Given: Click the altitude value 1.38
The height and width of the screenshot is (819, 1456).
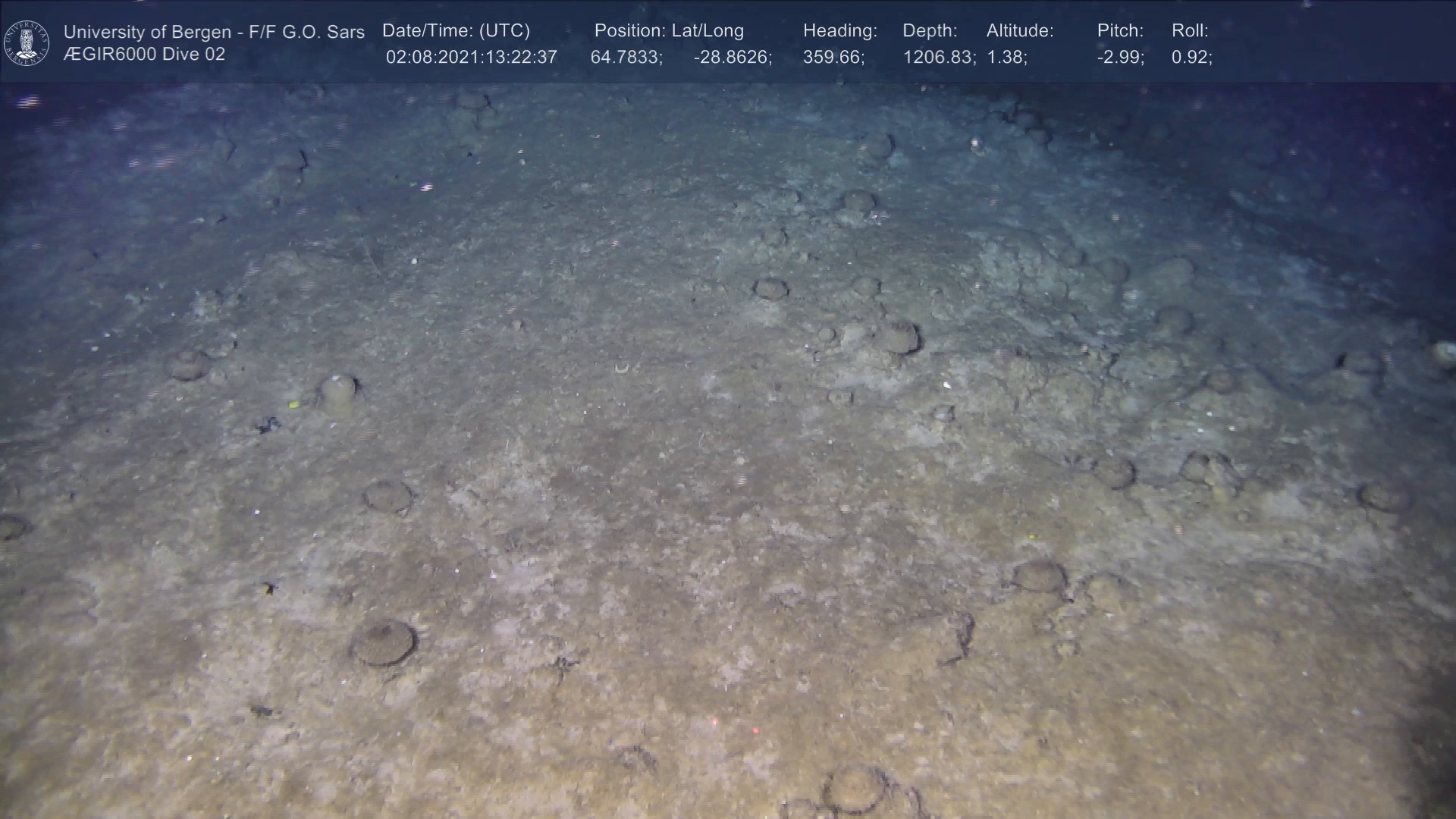Looking at the screenshot, I should (1006, 58).
